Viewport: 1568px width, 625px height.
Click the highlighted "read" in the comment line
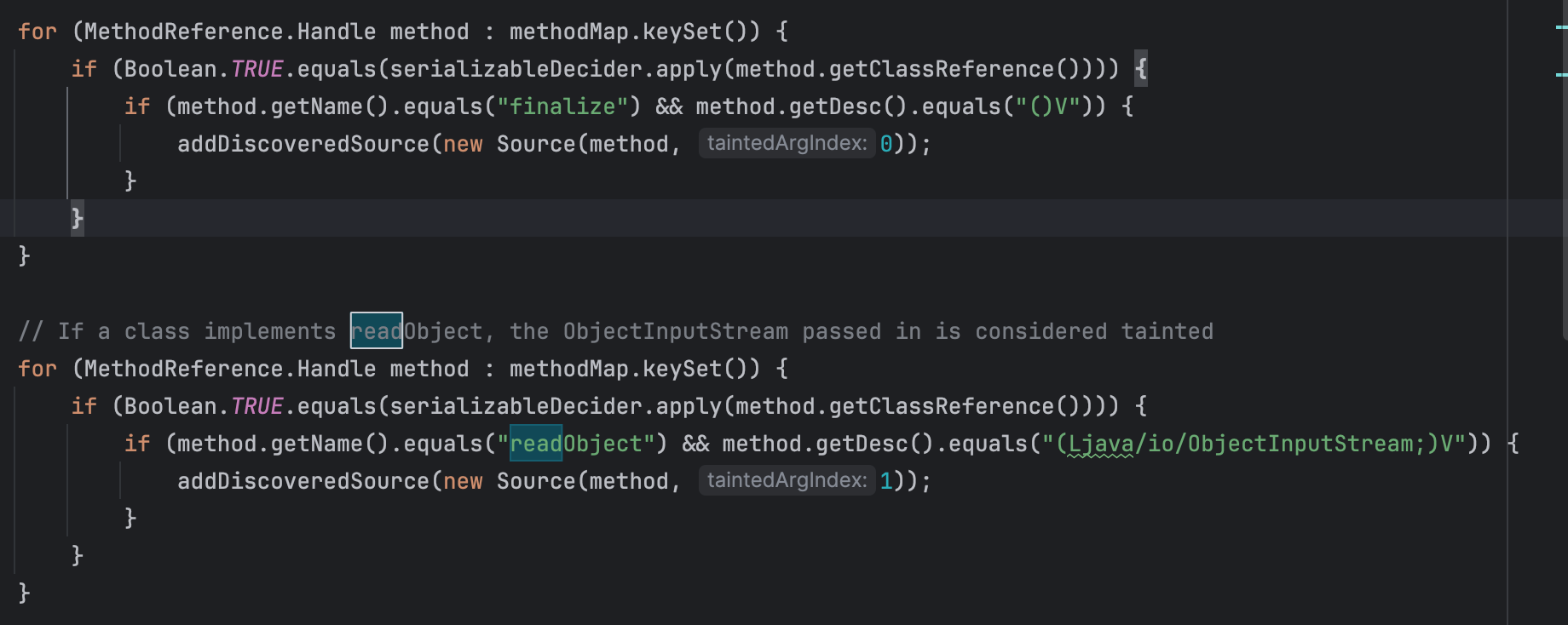(x=376, y=331)
